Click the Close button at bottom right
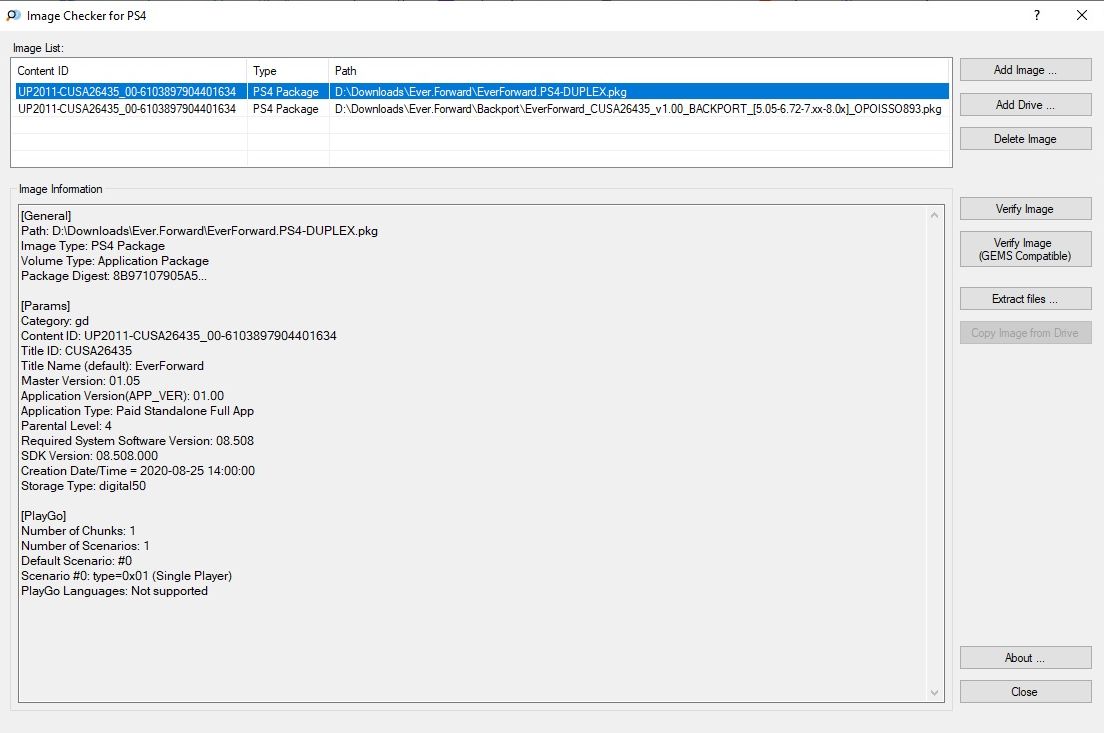Viewport: 1104px width, 733px height. 1025,691
